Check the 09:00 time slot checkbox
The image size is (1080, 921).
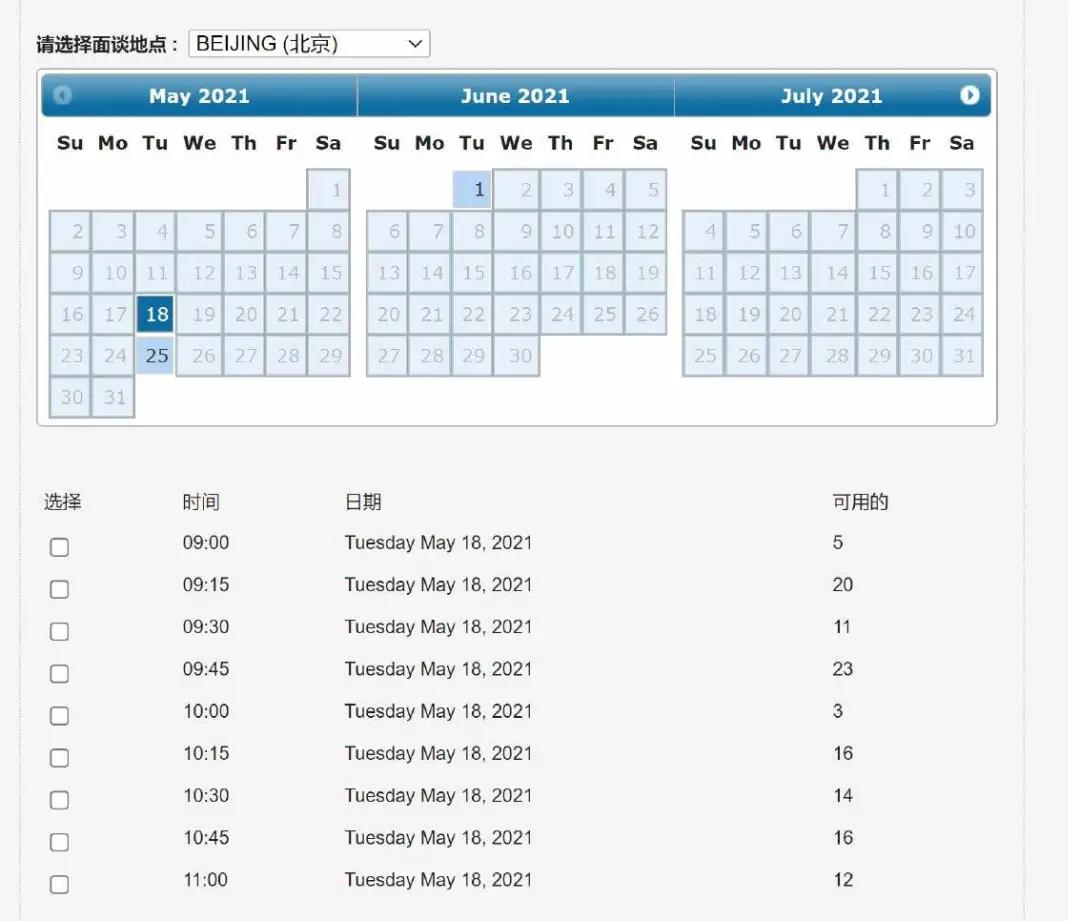click(60, 547)
